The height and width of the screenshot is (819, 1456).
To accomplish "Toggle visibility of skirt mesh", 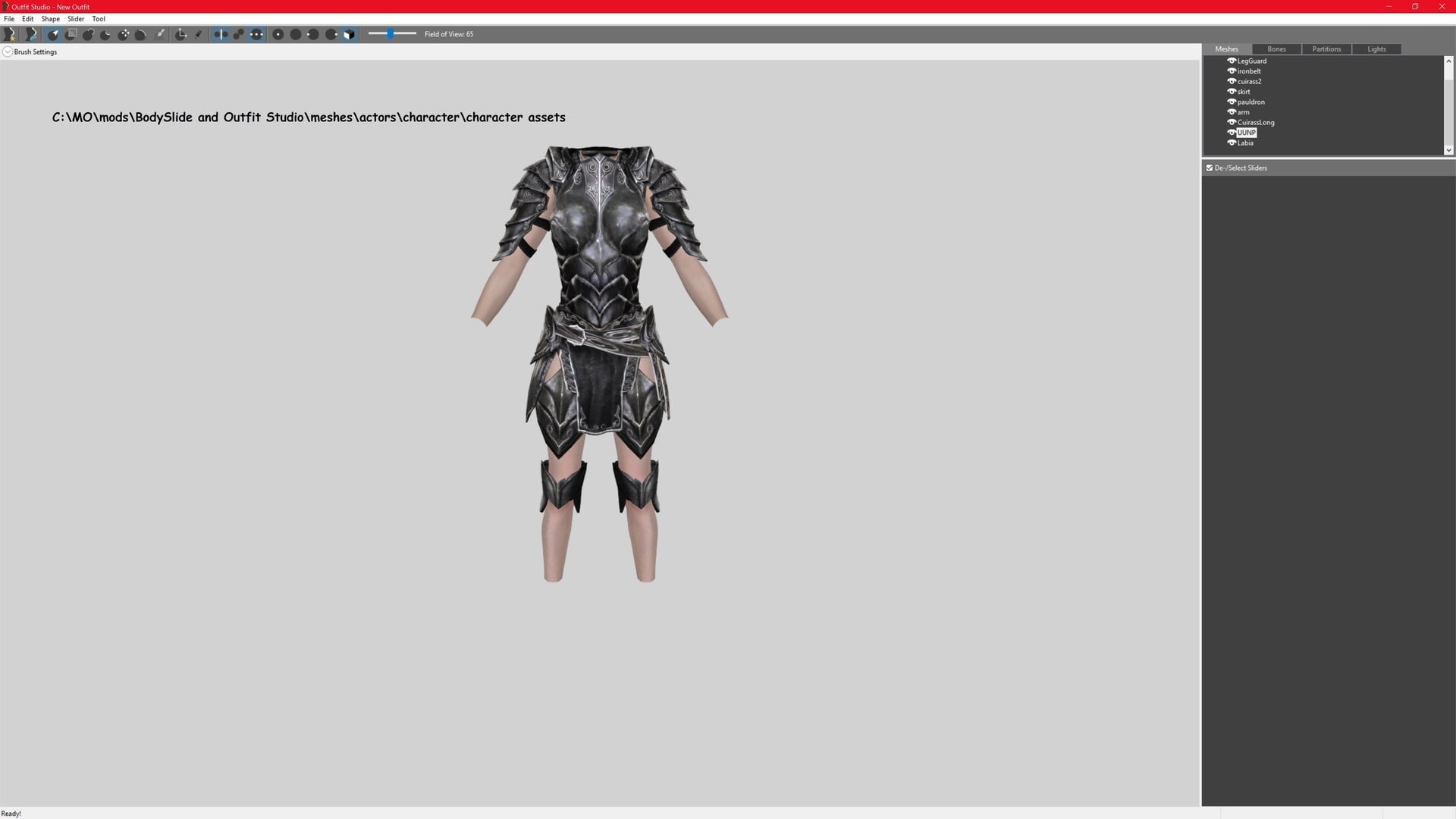I will click(1232, 92).
